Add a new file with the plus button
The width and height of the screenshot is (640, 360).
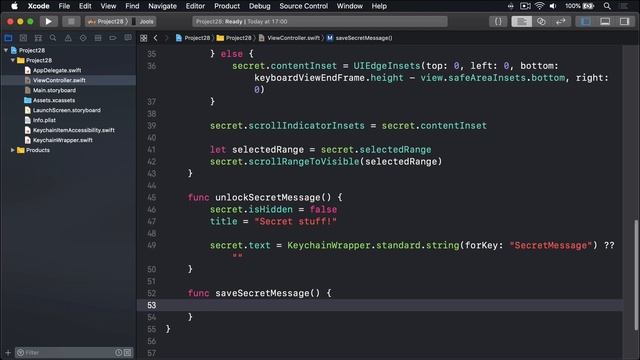8,352
